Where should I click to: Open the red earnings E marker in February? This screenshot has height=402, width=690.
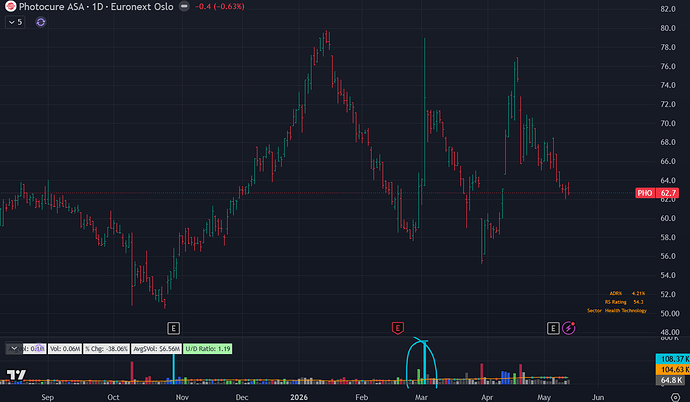(x=398, y=328)
